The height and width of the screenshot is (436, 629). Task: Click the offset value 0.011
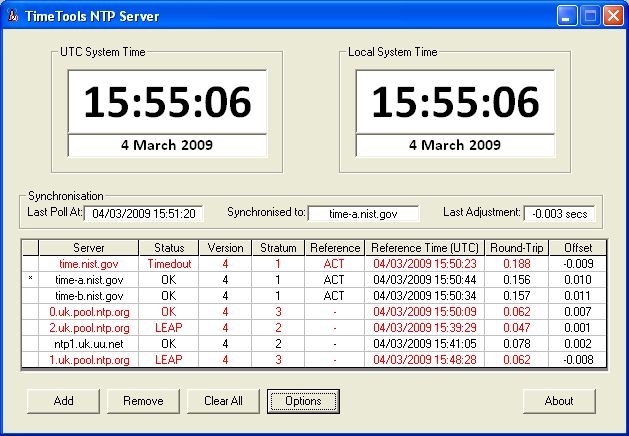(578, 296)
